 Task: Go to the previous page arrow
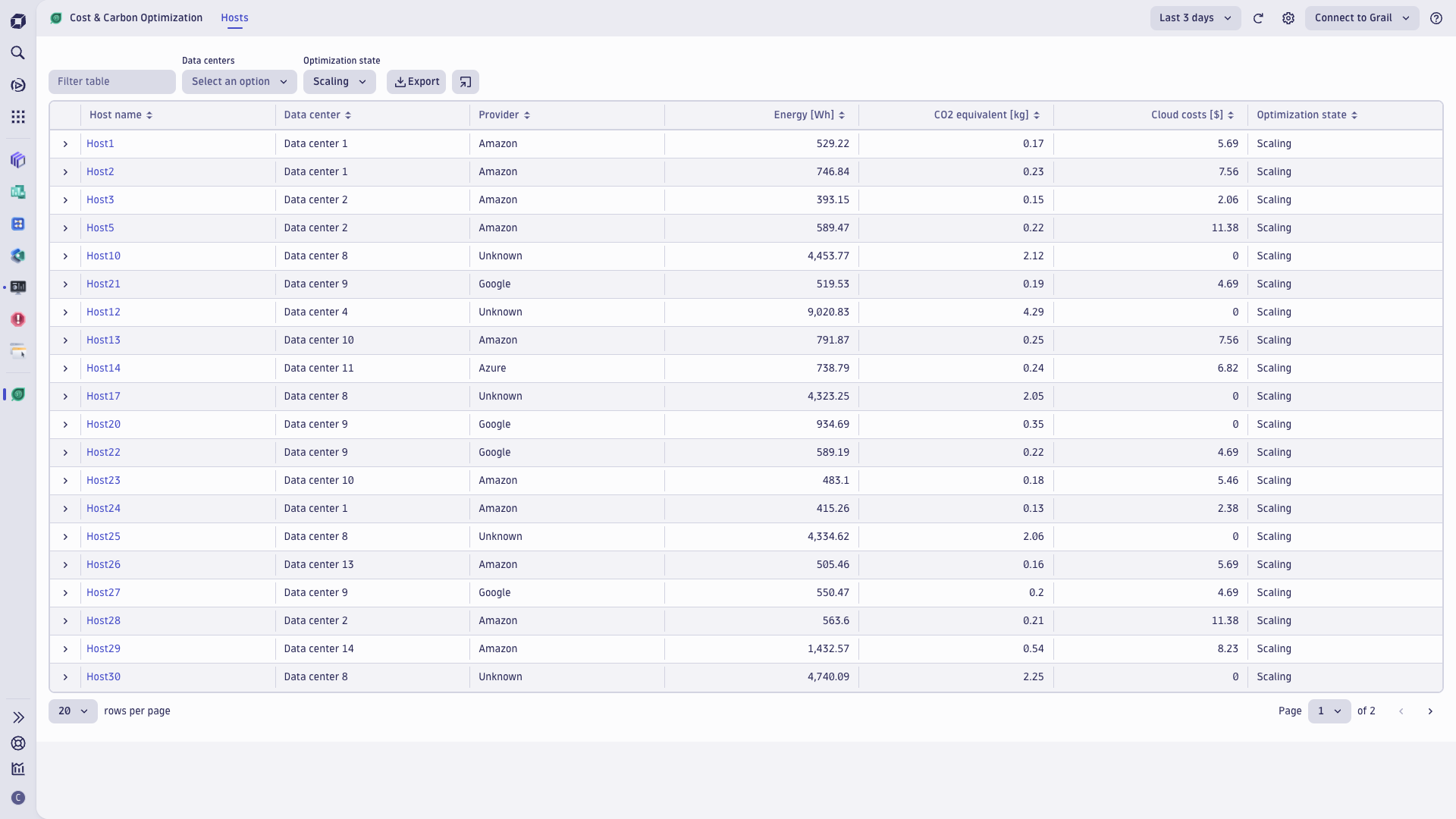point(1401,711)
